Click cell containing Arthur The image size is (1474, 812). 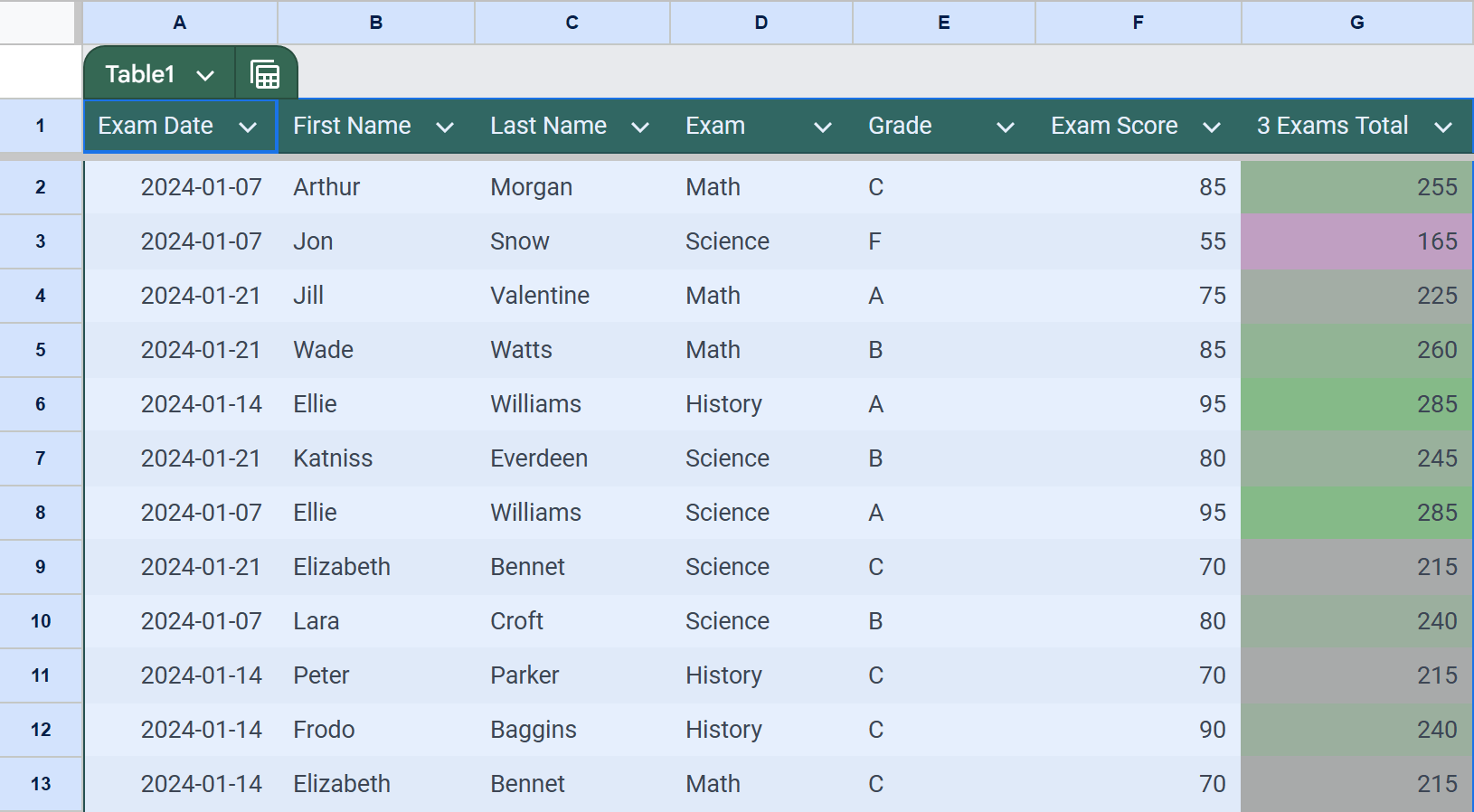pos(376,187)
